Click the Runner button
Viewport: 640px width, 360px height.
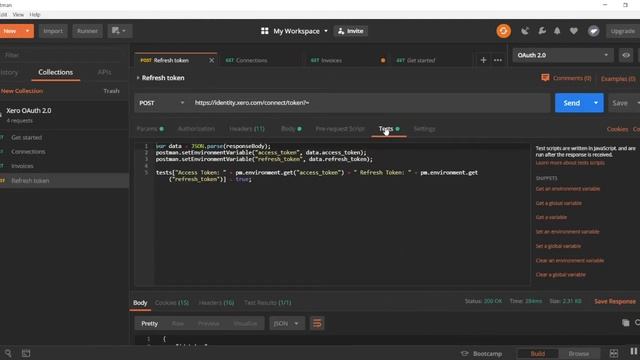pos(87,31)
